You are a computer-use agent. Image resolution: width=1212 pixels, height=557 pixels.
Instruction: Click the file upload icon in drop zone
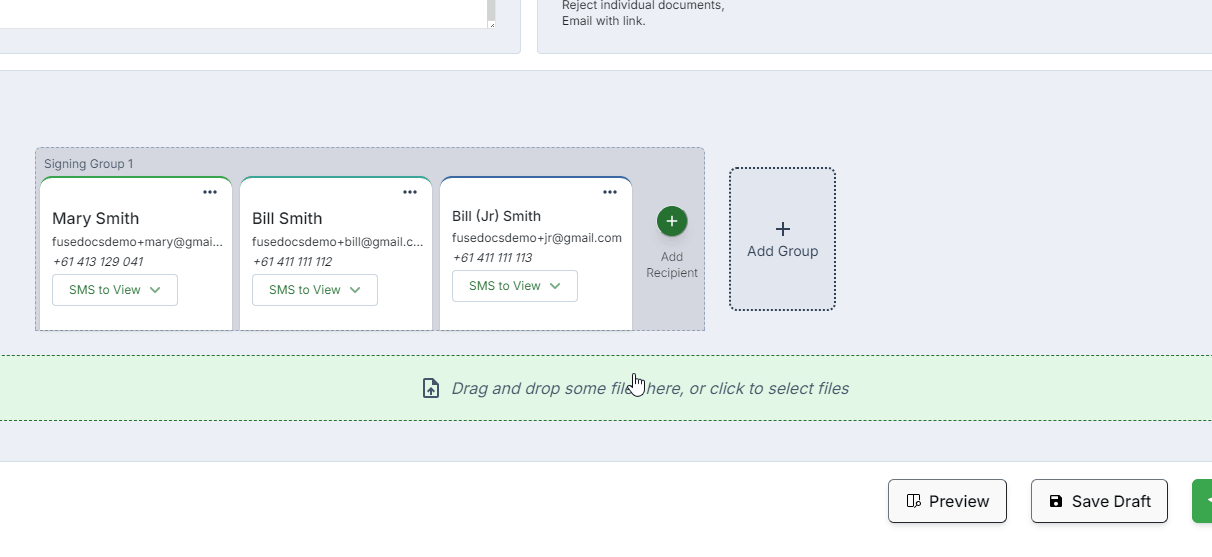point(431,388)
